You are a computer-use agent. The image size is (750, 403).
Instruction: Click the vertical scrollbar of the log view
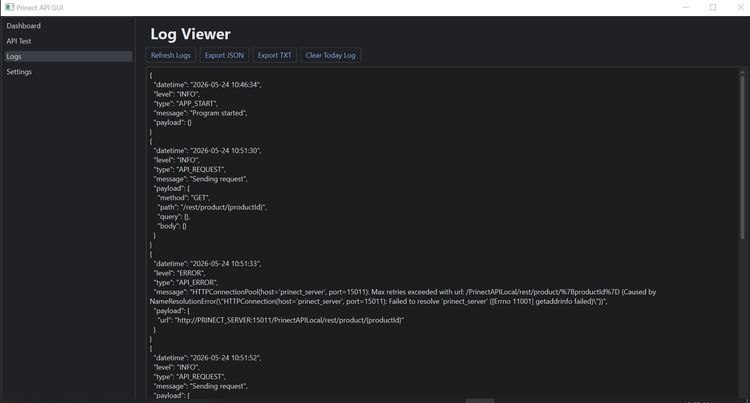coord(742,156)
